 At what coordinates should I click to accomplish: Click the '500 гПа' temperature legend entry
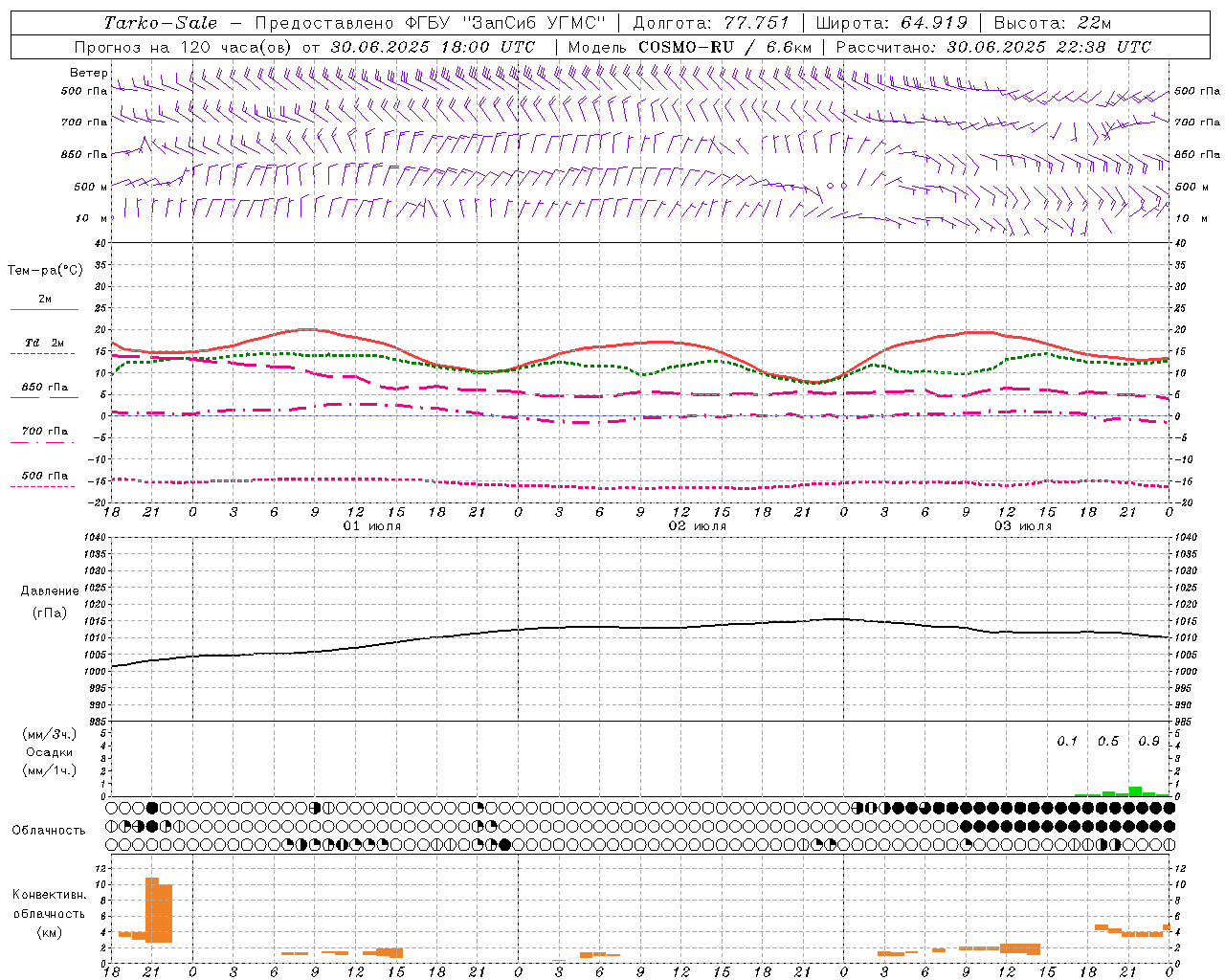click(45, 476)
